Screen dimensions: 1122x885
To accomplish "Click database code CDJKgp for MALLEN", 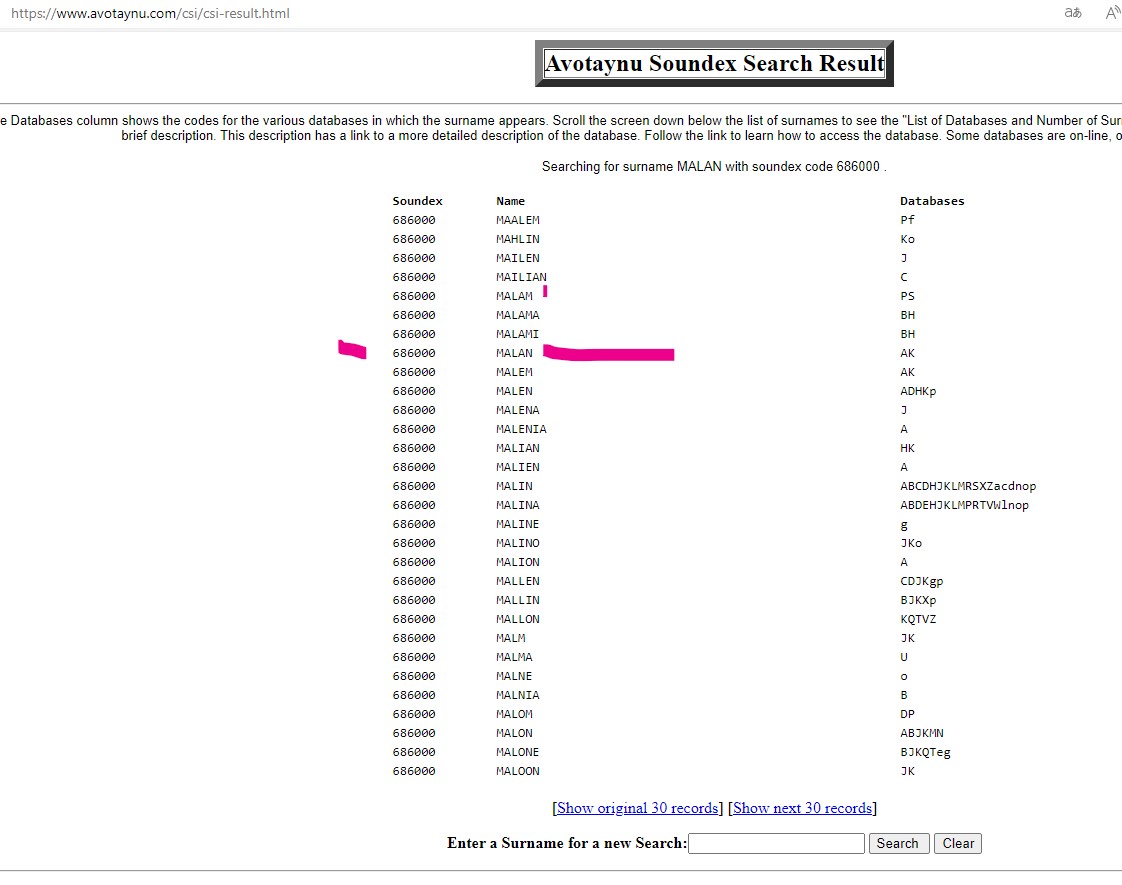I will (922, 581).
